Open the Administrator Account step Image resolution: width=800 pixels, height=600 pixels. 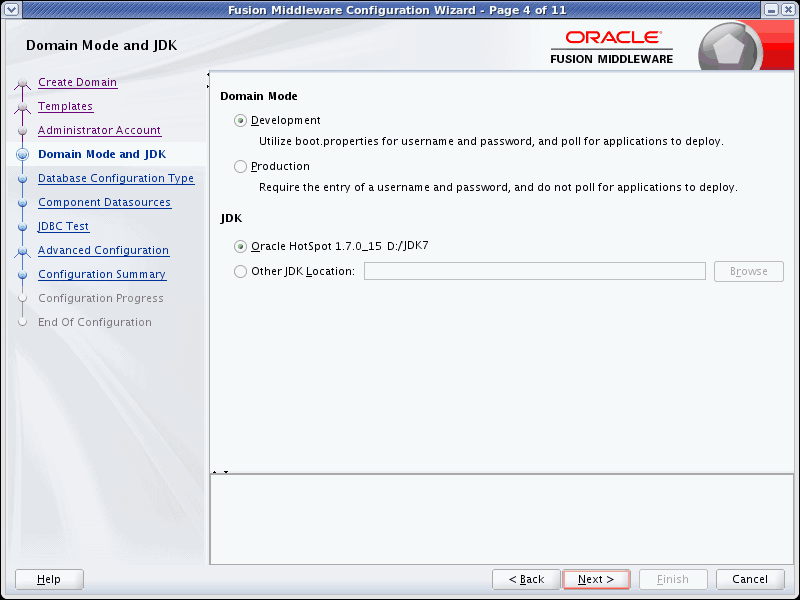coord(99,130)
